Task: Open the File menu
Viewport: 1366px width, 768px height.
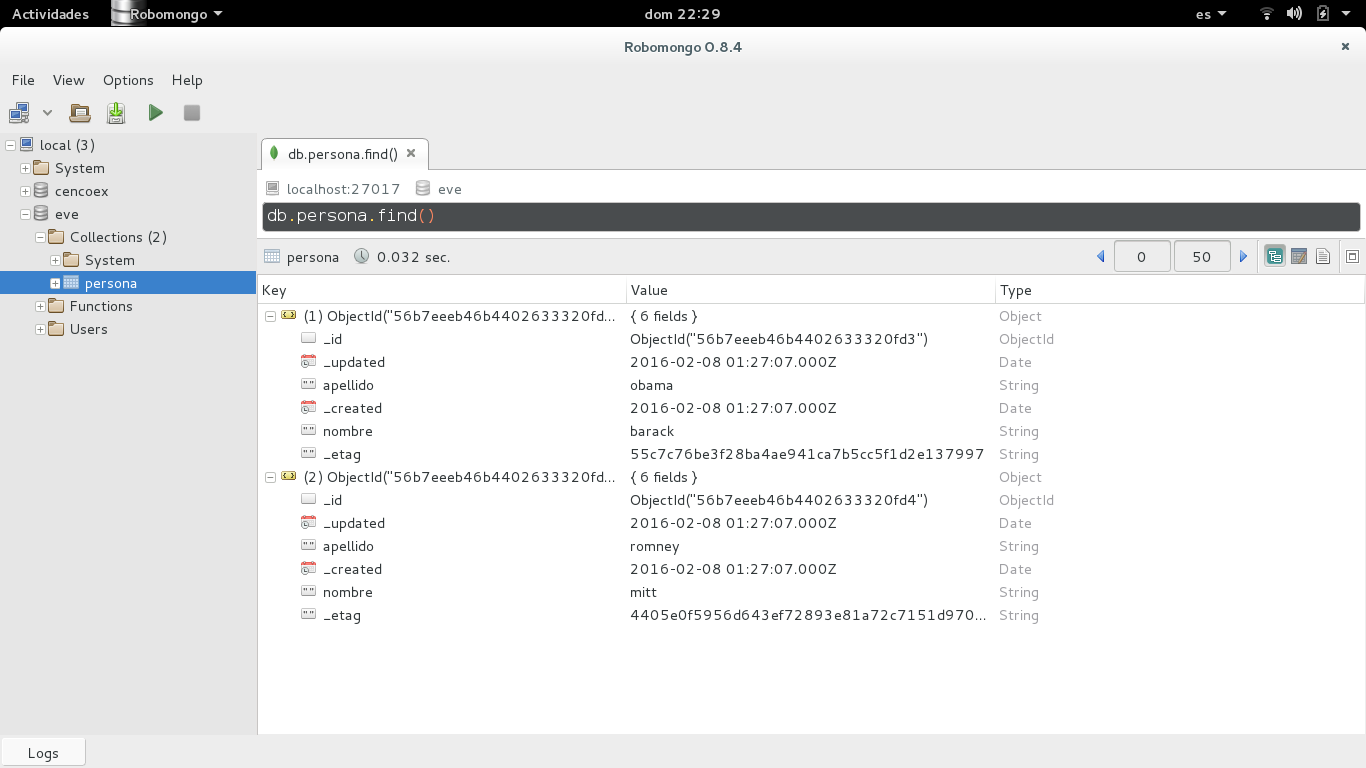Action: tap(23, 80)
